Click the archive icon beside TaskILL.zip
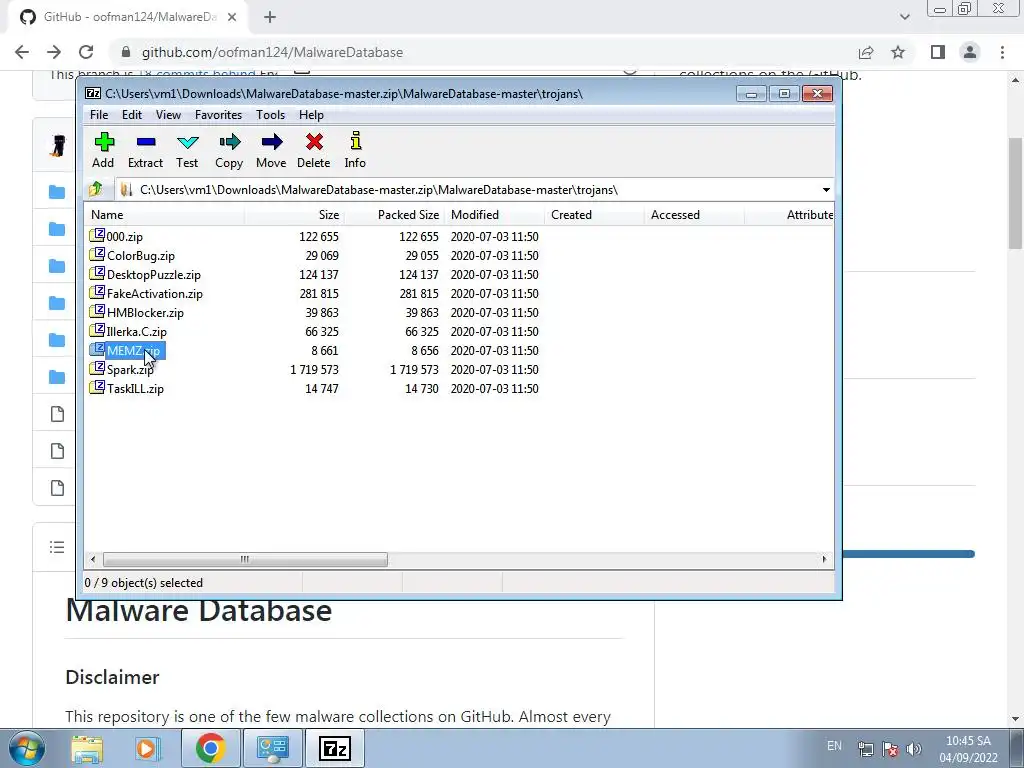The width and height of the screenshot is (1024, 768). coord(97,387)
